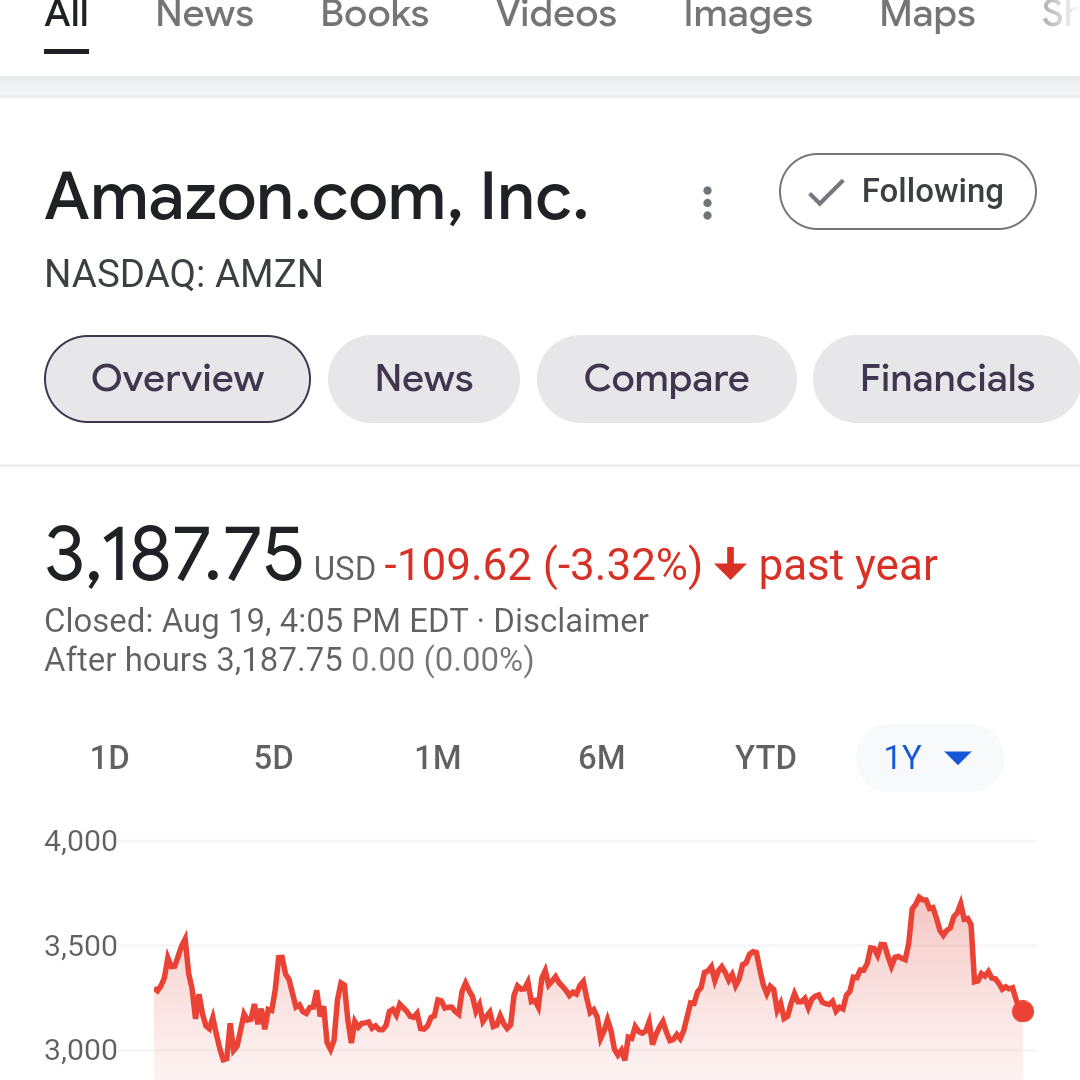The height and width of the screenshot is (1080, 1080).
Task: Click the red endpoint dot on the chart
Action: [x=1023, y=1011]
